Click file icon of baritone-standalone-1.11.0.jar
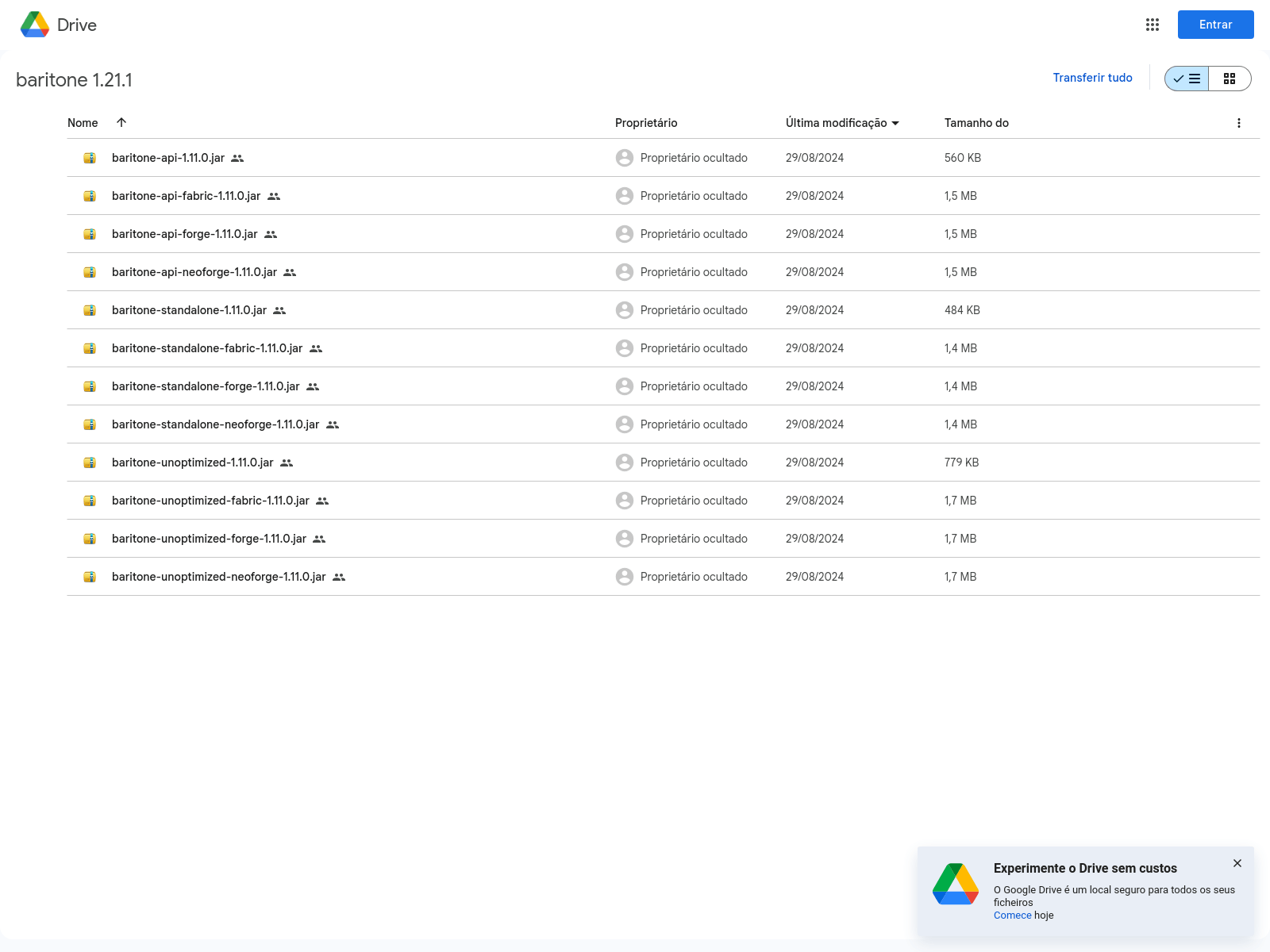Image resolution: width=1270 pixels, height=952 pixels. (90, 310)
